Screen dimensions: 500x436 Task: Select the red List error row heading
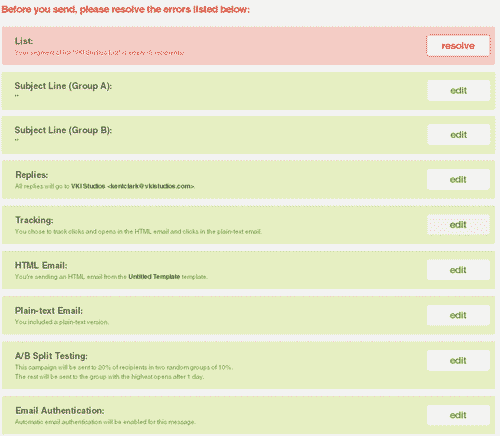coord(24,41)
